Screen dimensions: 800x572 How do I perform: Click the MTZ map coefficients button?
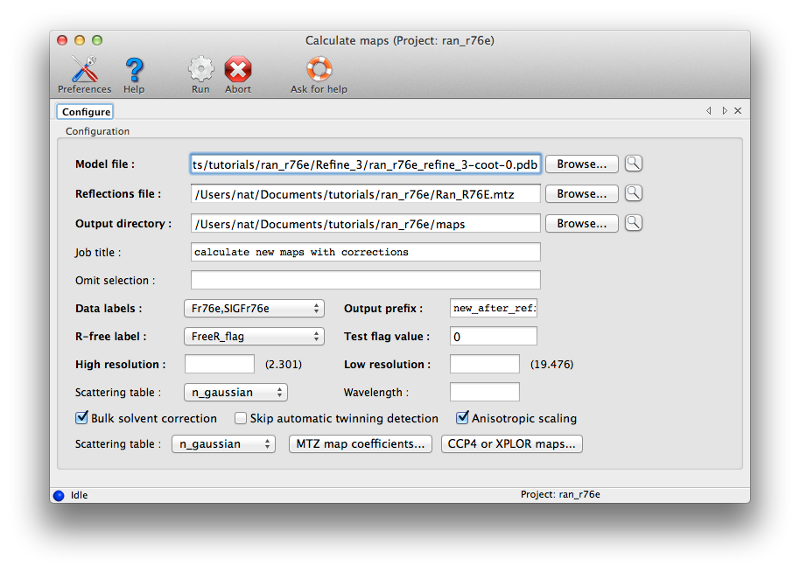[x=360, y=444]
